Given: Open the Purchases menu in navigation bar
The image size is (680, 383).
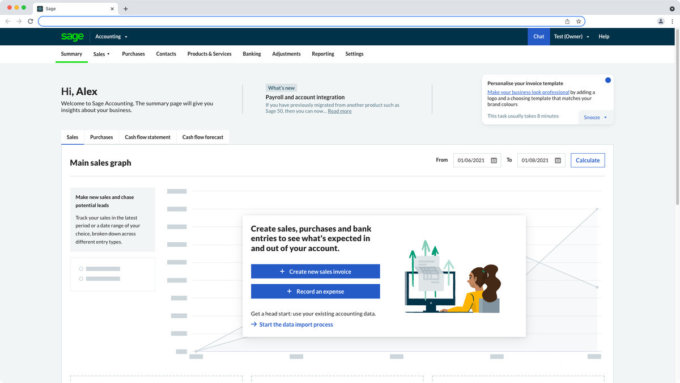Looking at the screenshot, I should tap(133, 54).
